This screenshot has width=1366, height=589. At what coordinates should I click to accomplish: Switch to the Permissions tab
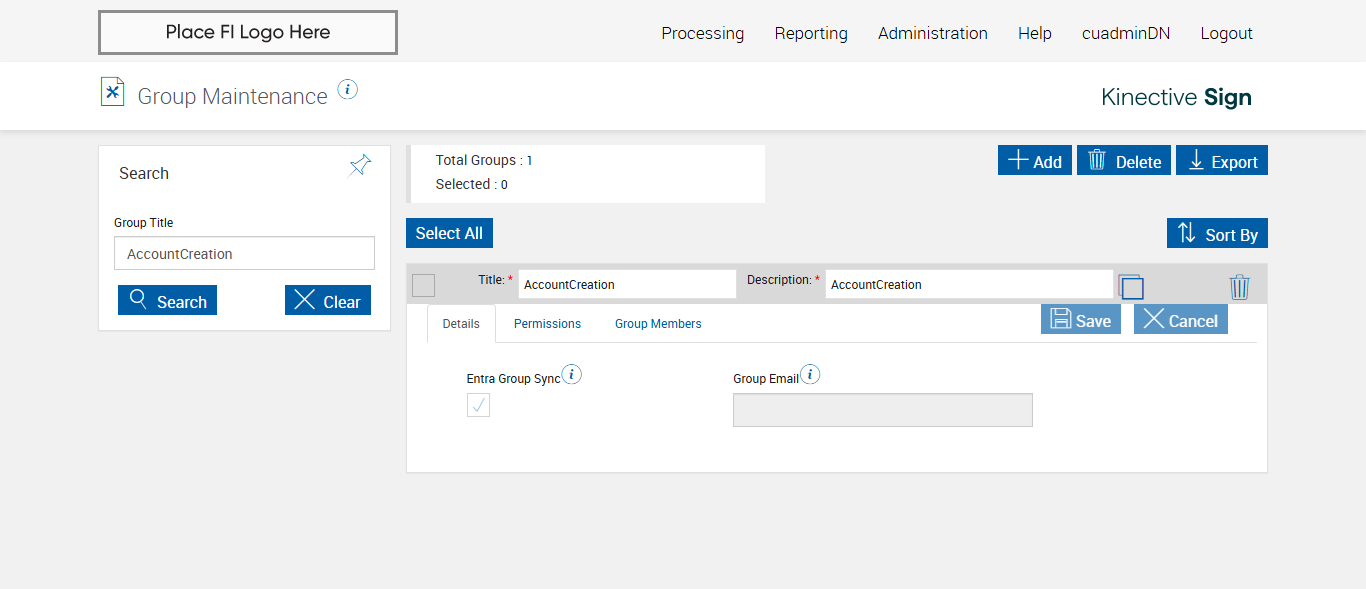click(x=547, y=324)
